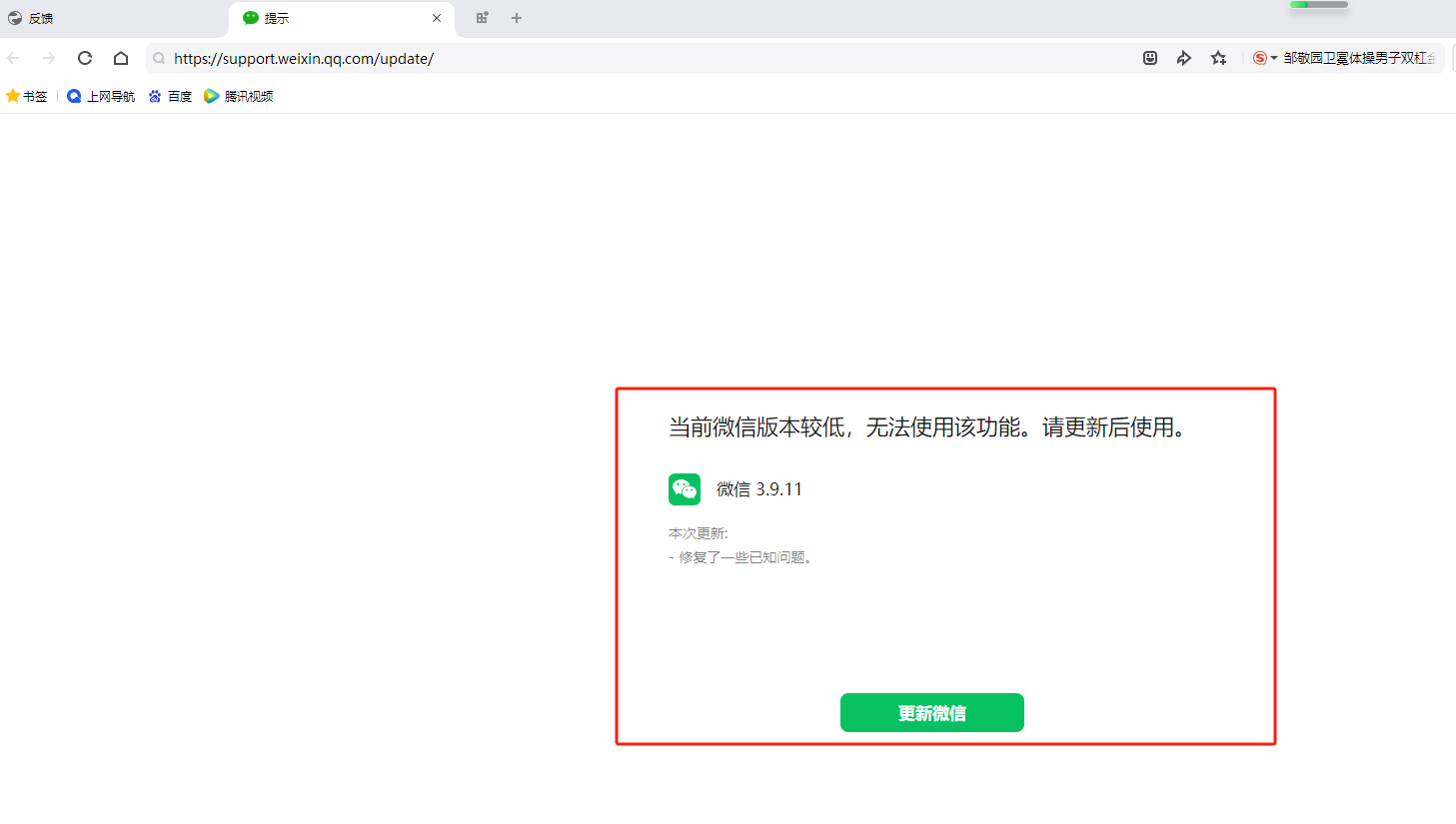The width and height of the screenshot is (1456, 824).
Task: Click the robot face icon in address bar
Action: click(x=1150, y=58)
